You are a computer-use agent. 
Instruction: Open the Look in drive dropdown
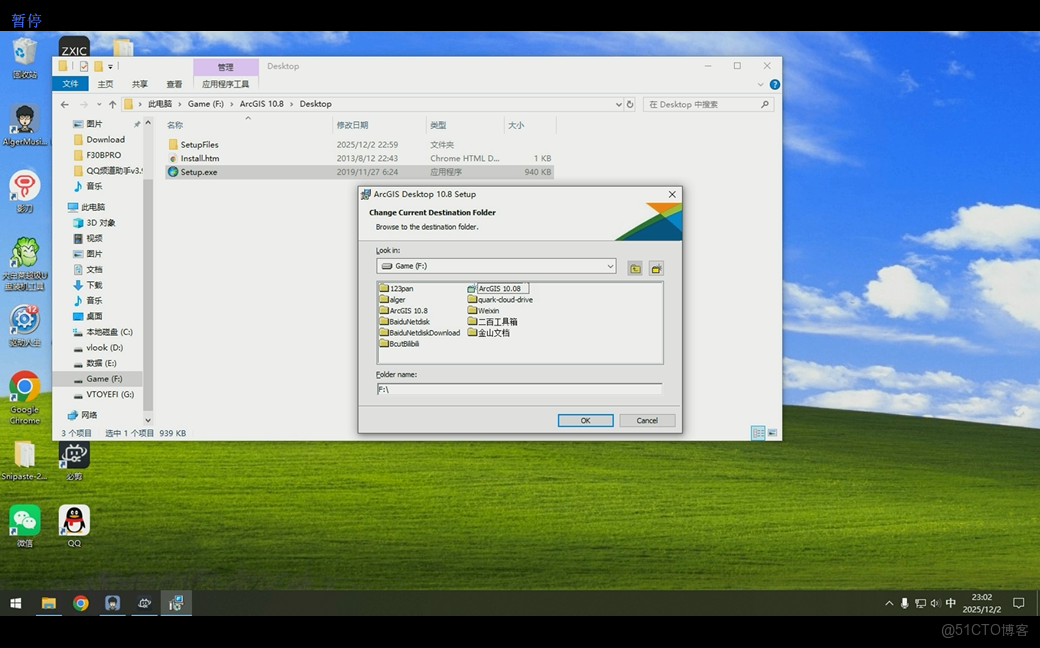[x=610, y=266]
